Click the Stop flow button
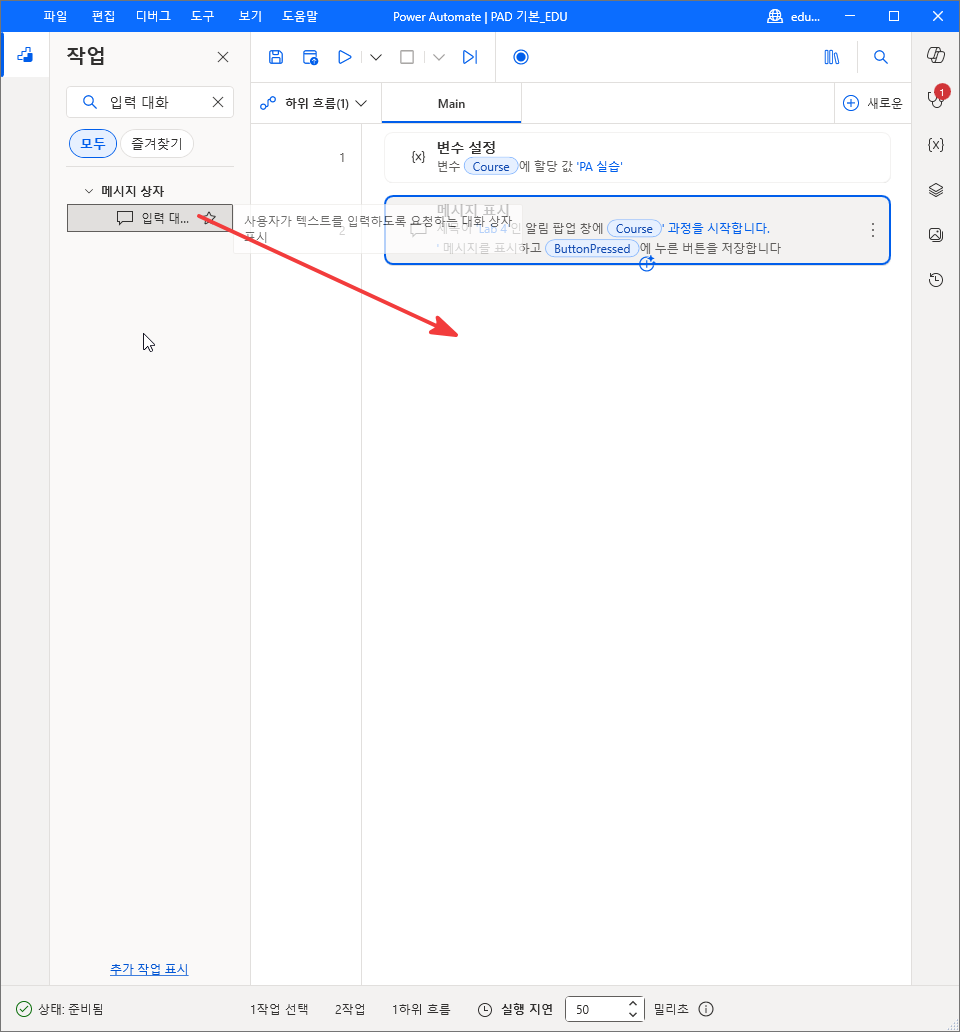 tap(407, 57)
